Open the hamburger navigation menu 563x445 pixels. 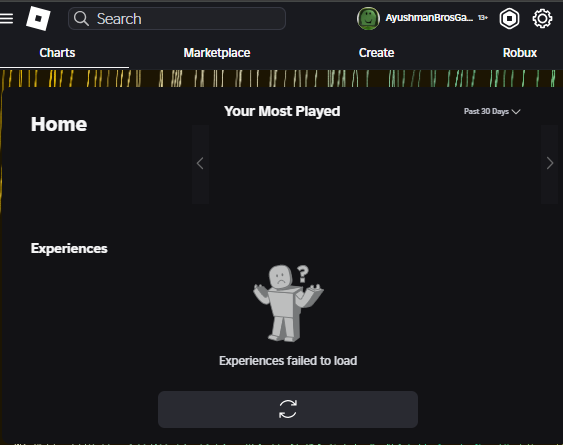point(6,19)
